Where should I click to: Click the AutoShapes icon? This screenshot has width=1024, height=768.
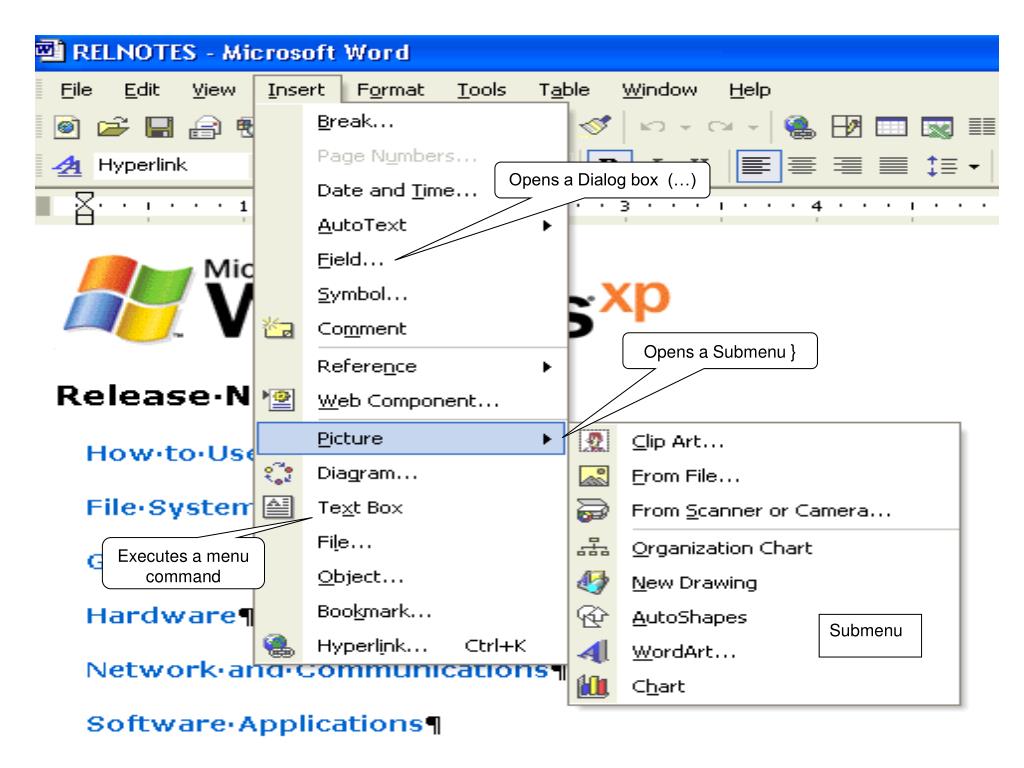[x=593, y=616]
